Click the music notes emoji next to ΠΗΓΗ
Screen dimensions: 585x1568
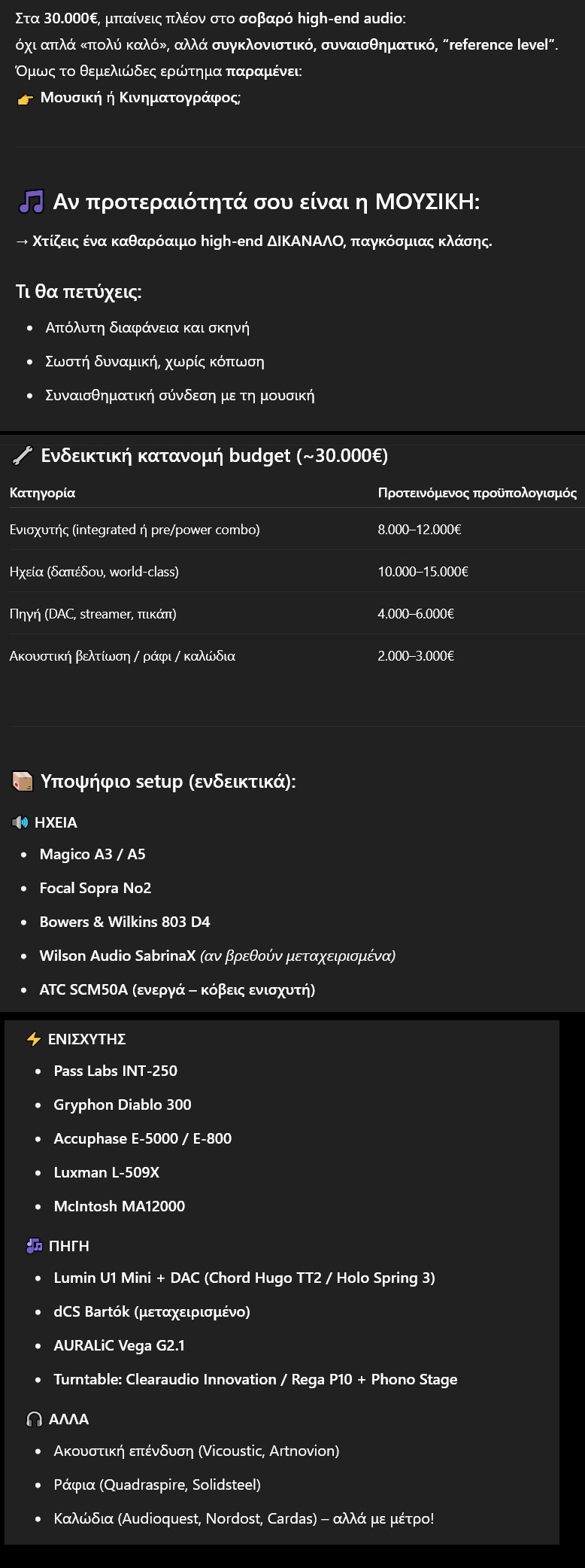(x=34, y=1246)
